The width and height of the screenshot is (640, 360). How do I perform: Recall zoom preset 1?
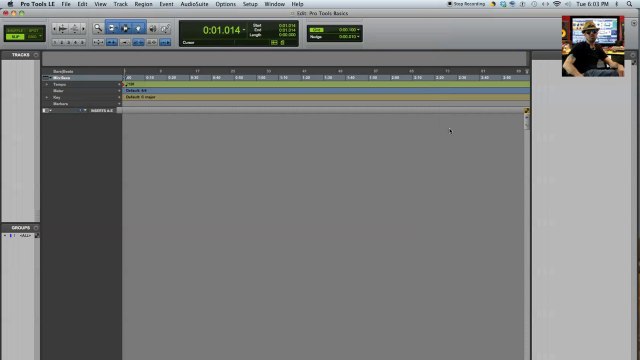[x=55, y=42]
